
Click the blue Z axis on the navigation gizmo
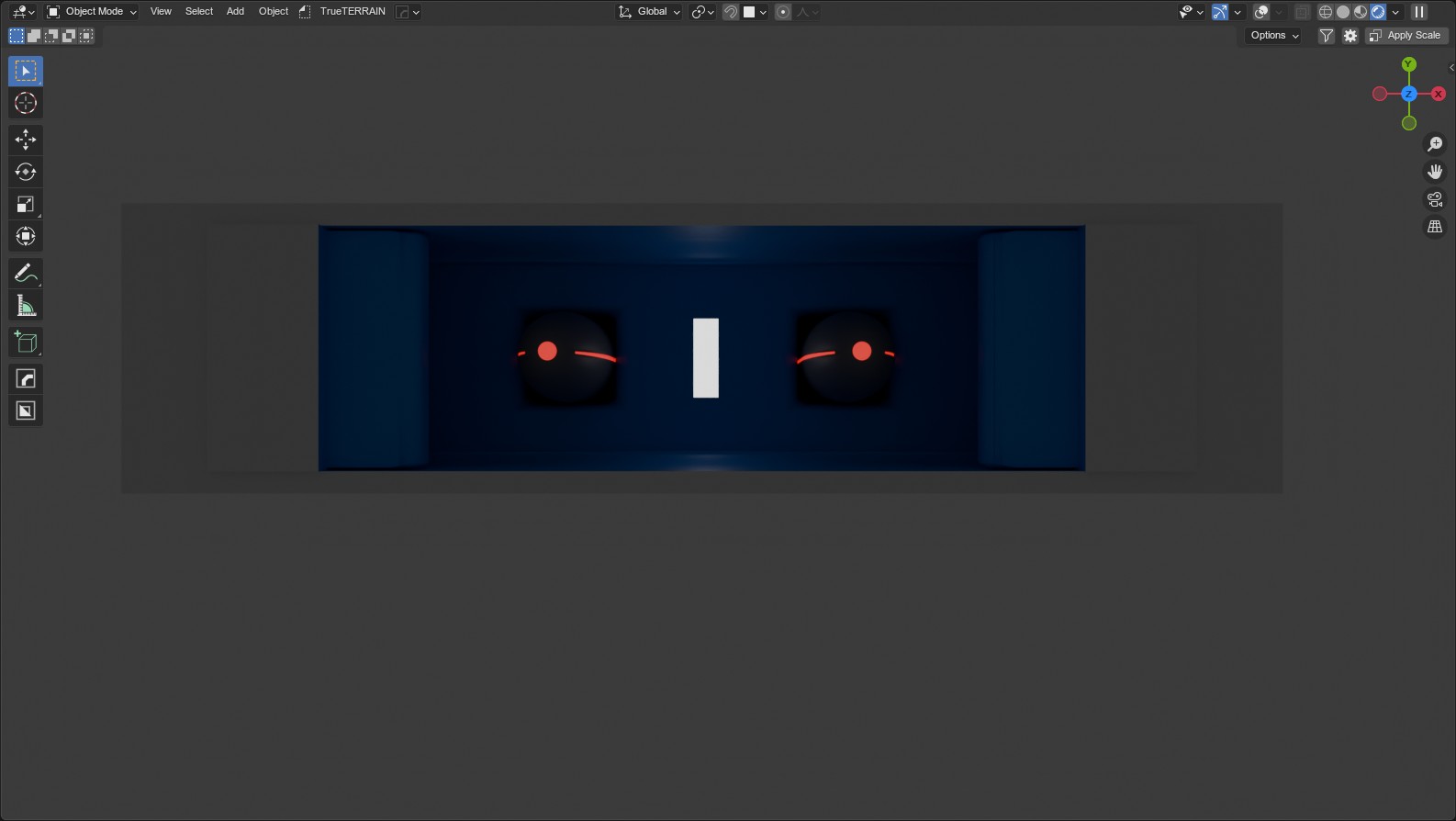[x=1409, y=94]
